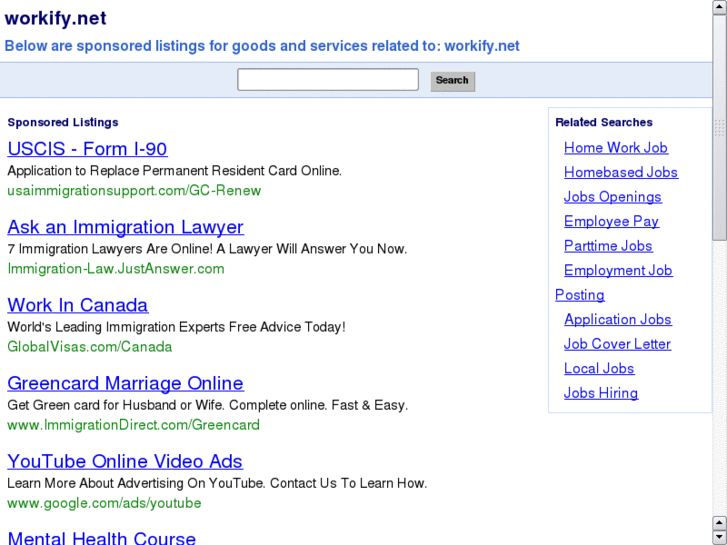Viewport: 727px width, 545px height.
Task: Click '7 Immigration Lawyers Are Online' description
Action: click(207, 249)
